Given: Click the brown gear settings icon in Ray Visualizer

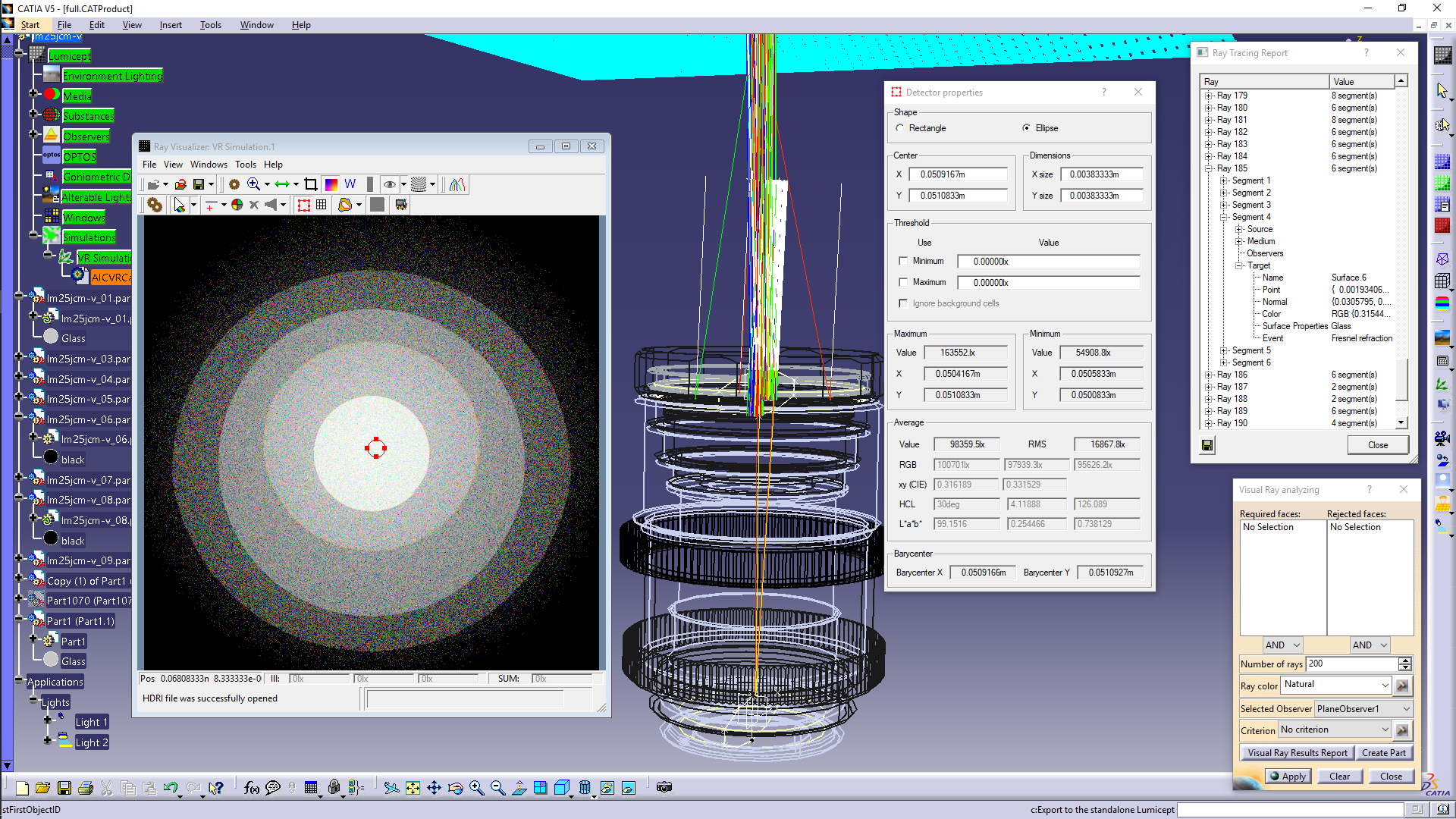Looking at the screenshot, I should click(x=234, y=184).
